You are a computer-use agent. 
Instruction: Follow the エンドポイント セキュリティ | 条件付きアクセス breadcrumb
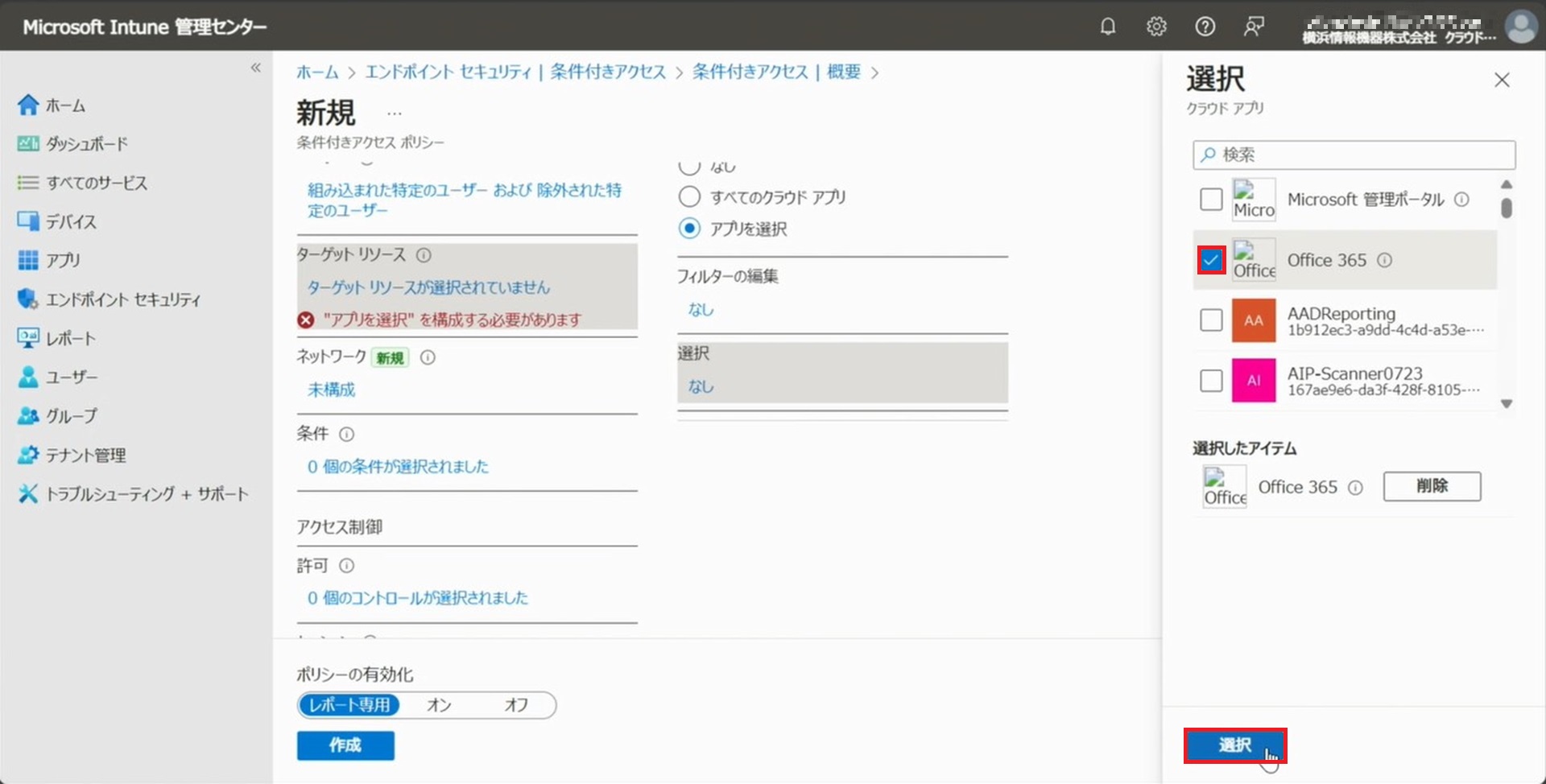coord(515,72)
